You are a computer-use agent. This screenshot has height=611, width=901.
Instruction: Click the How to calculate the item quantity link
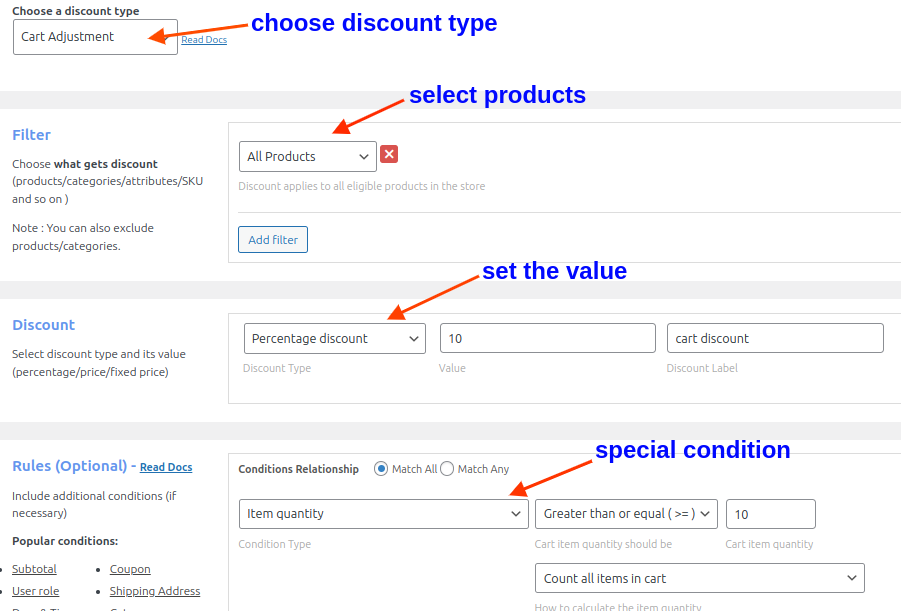pyautogui.click(x=621, y=606)
